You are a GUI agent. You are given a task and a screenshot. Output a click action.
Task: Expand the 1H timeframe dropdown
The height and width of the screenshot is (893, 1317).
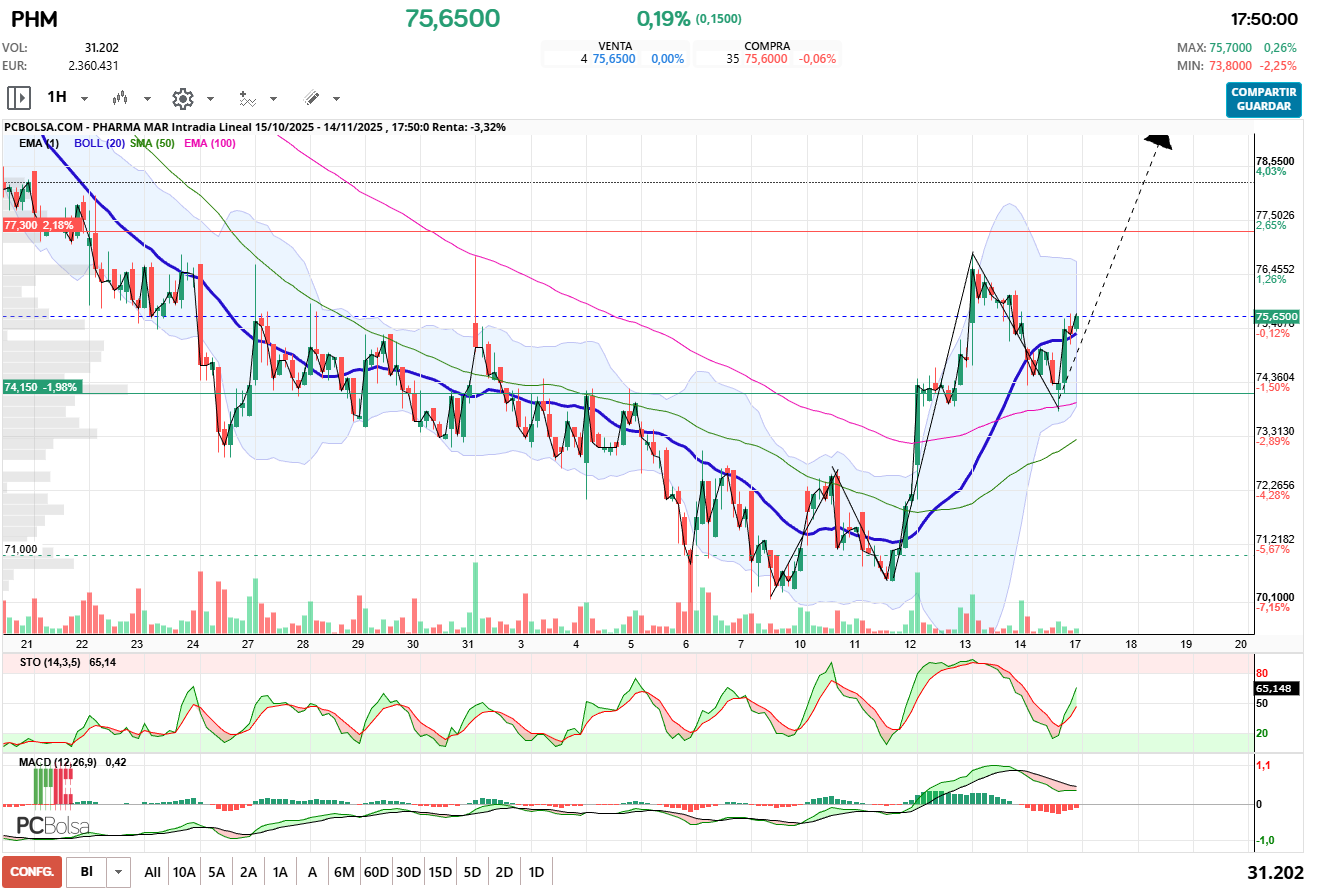[x=84, y=99]
